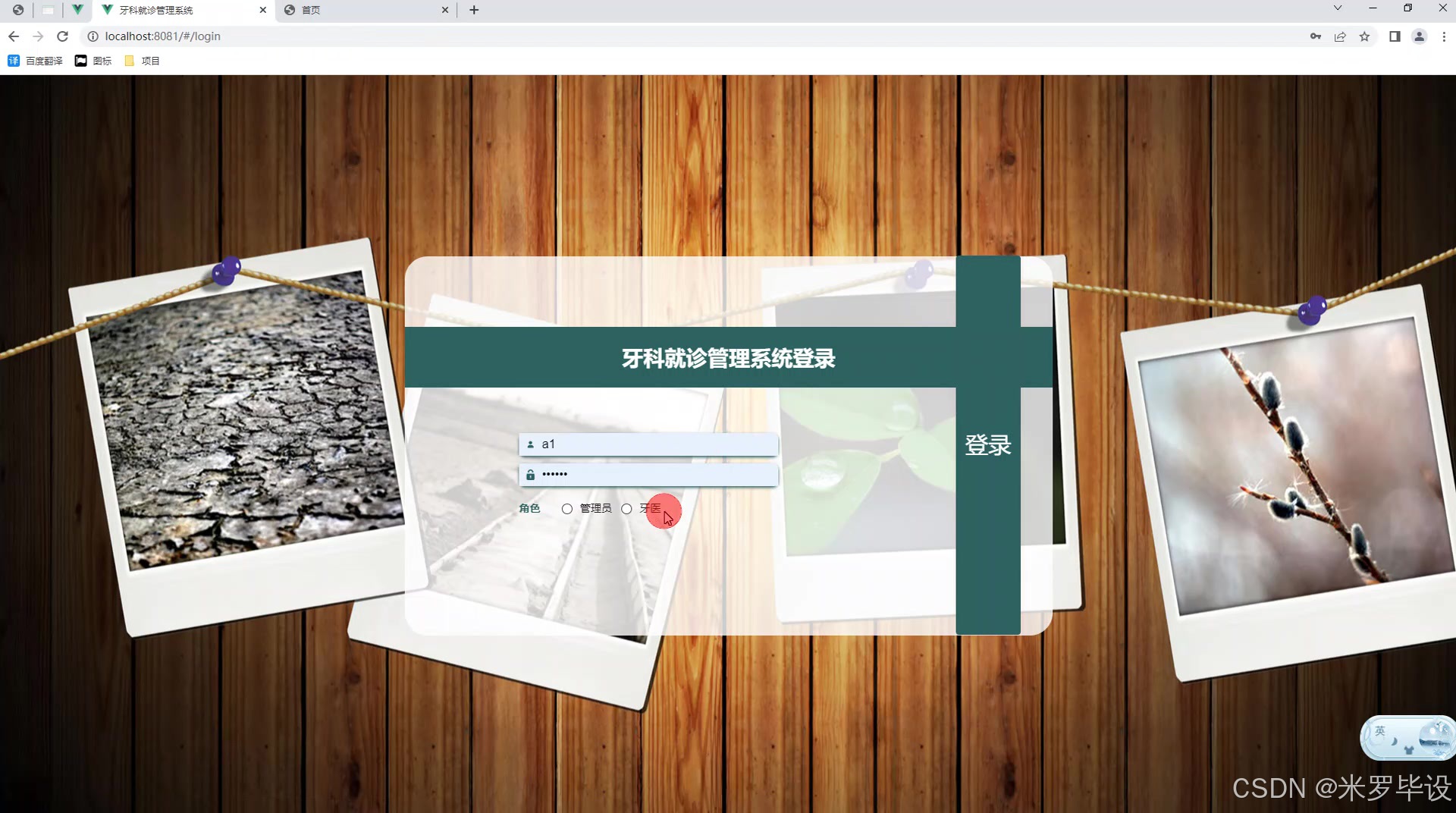Focus the password input field

pyautogui.click(x=648, y=475)
